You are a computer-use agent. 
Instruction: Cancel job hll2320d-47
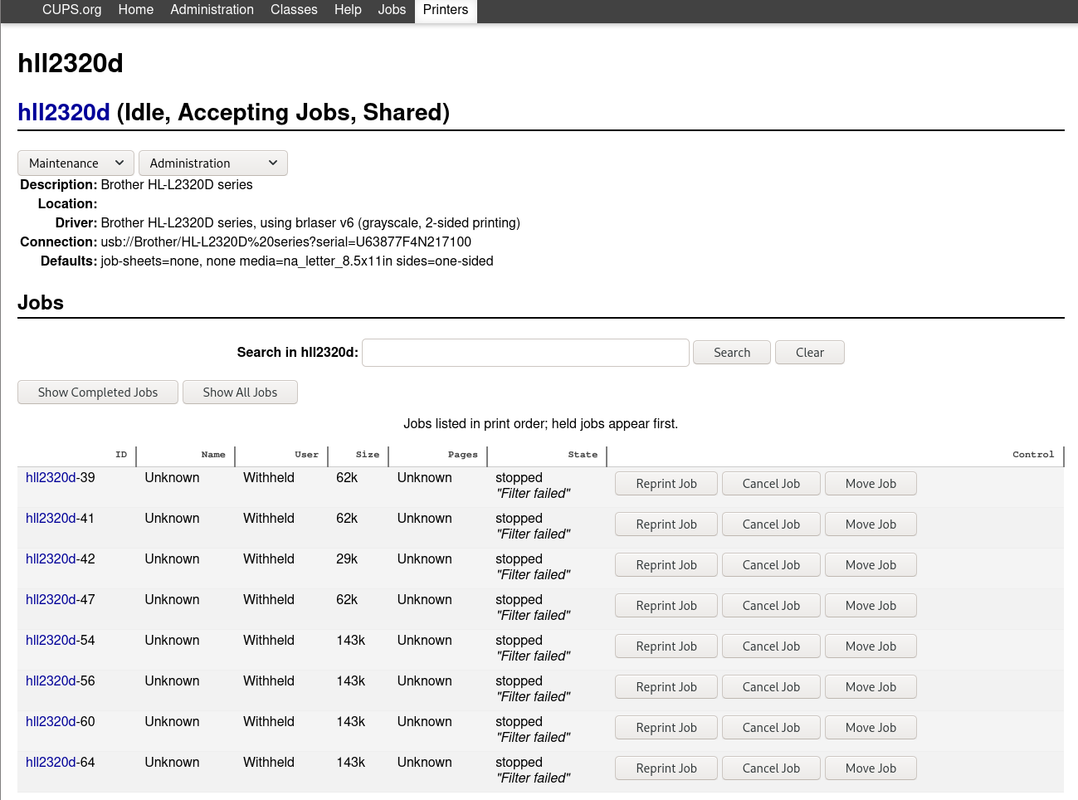[x=771, y=605]
